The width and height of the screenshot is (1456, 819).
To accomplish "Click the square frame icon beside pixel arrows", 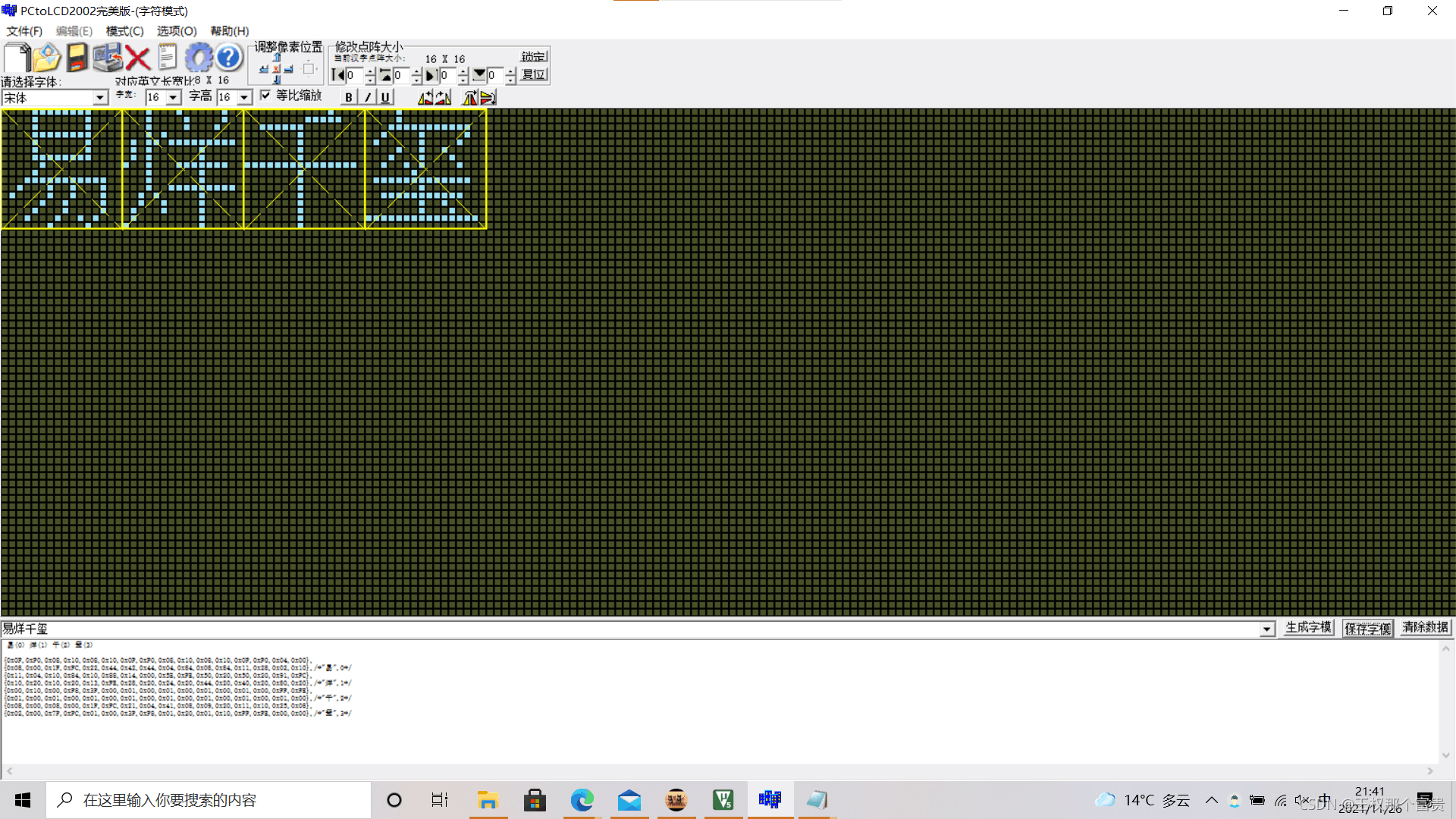I will click(309, 69).
